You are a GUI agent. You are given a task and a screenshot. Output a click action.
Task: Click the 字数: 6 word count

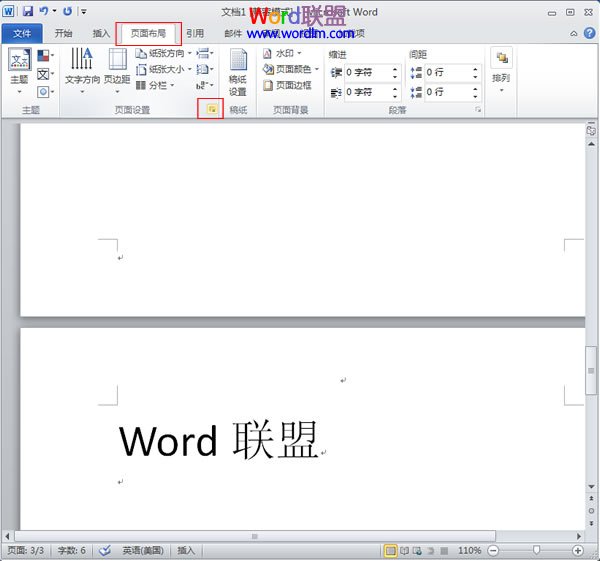point(72,551)
